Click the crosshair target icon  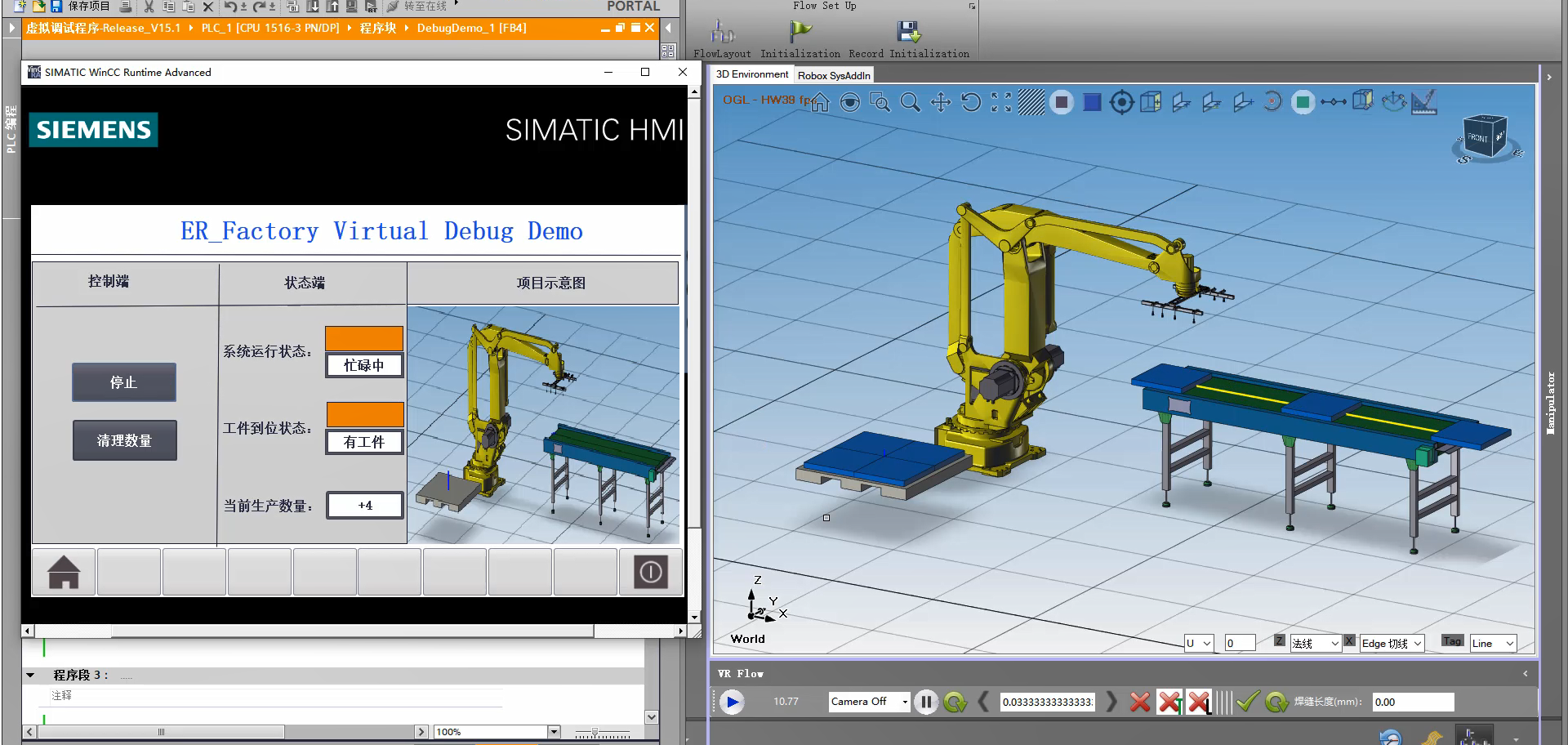coord(1122,102)
